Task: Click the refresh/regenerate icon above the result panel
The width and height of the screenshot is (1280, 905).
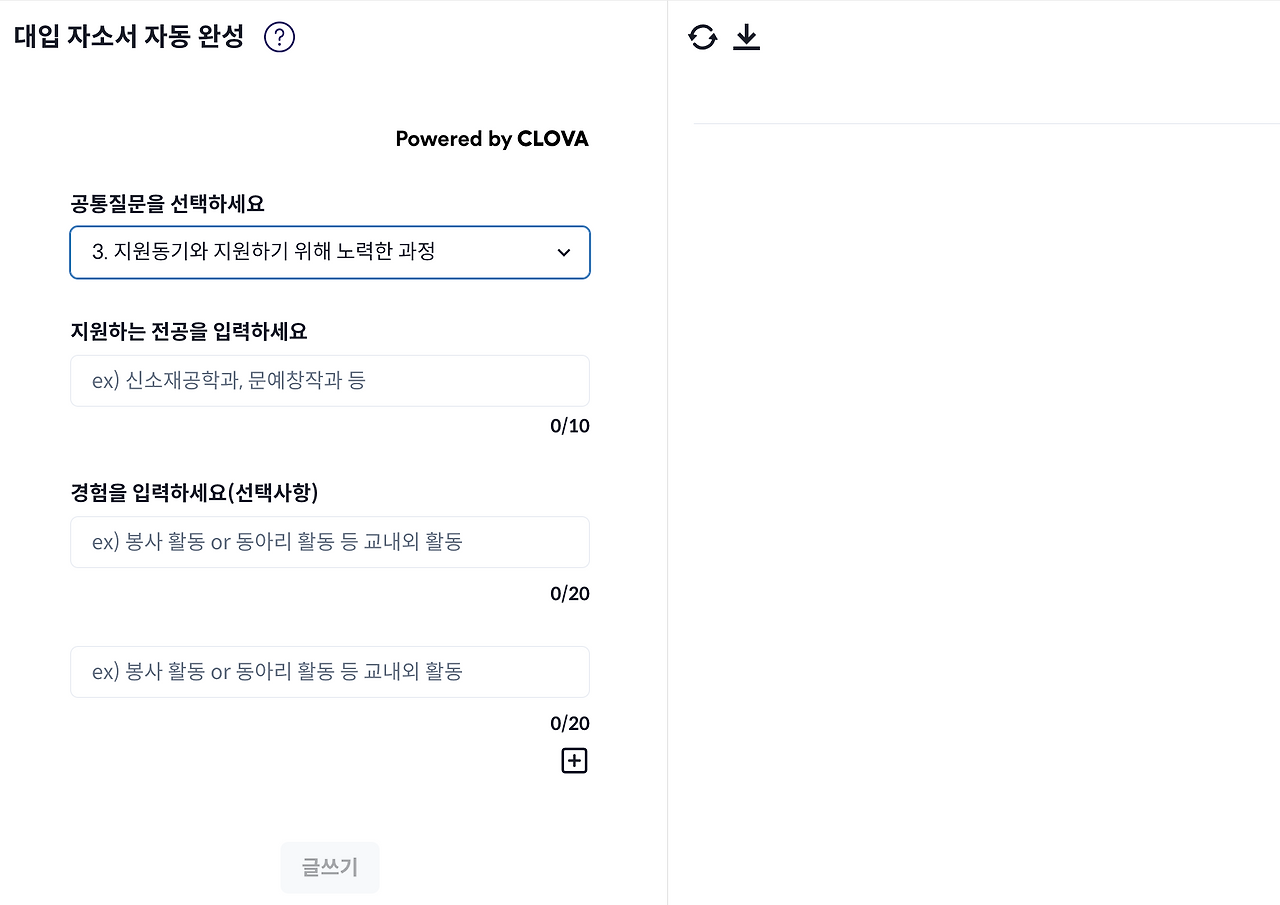Action: (x=704, y=35)
